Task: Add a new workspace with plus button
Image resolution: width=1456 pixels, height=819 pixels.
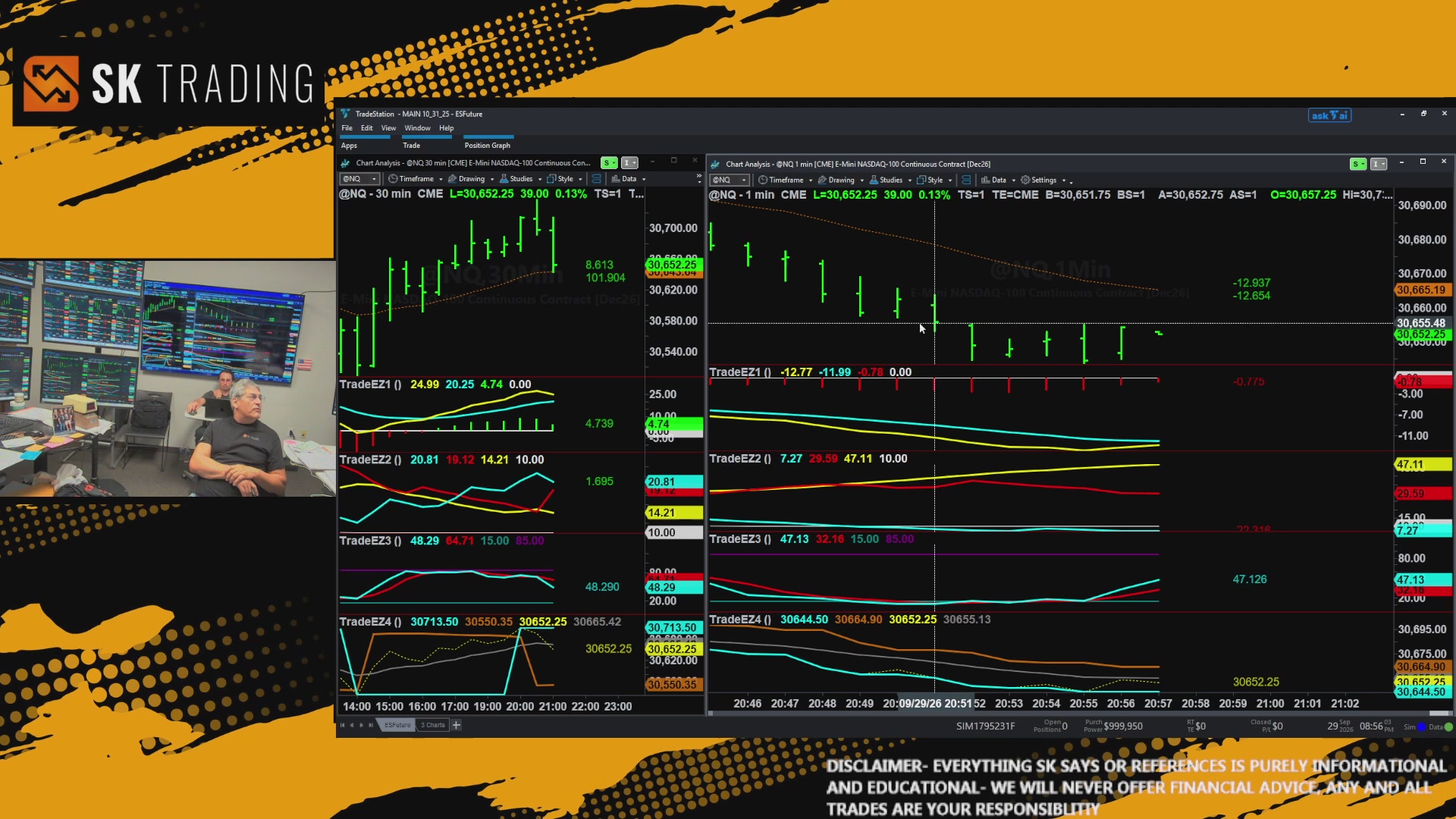Action: coord(457,725)
